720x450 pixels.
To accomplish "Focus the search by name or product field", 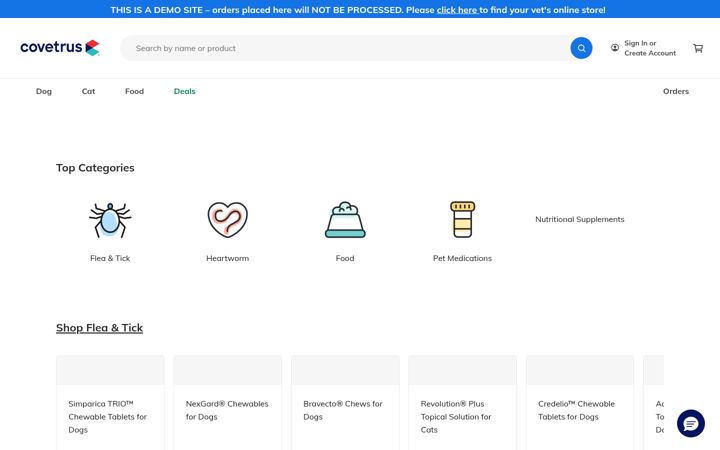I will (345, 48).
